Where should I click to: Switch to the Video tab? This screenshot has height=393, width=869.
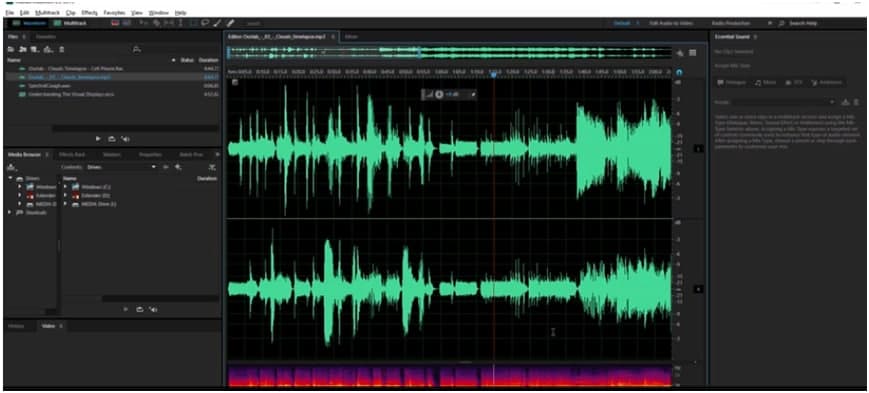[48, 326]
